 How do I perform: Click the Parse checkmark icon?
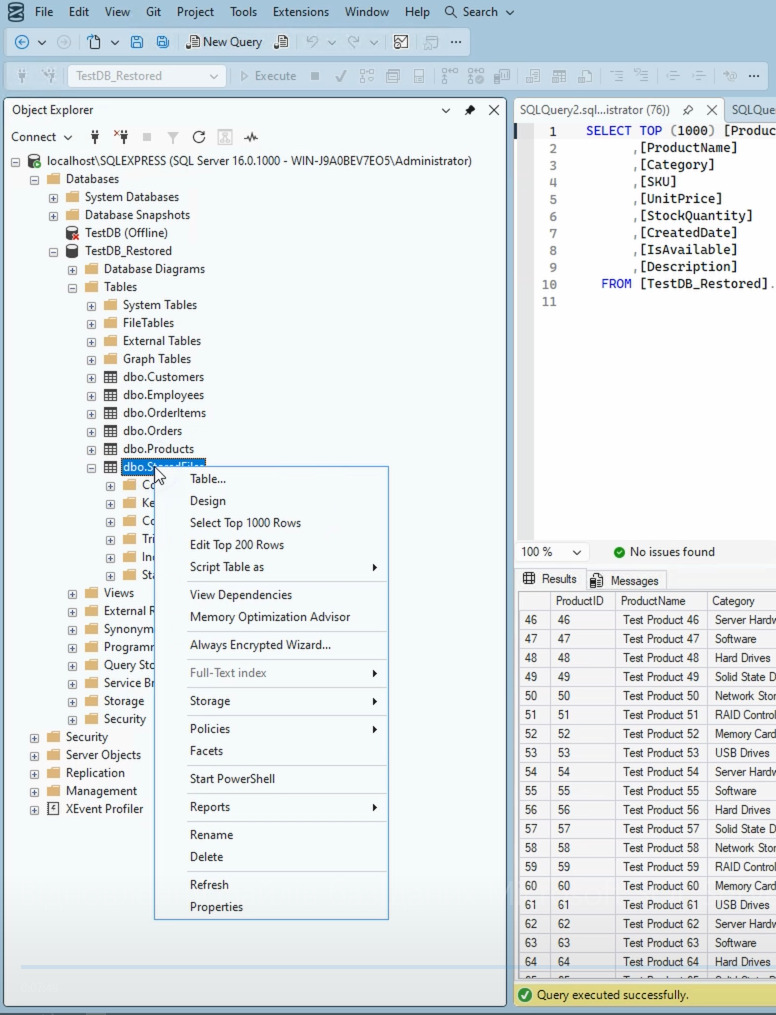(x=340, y=76)
